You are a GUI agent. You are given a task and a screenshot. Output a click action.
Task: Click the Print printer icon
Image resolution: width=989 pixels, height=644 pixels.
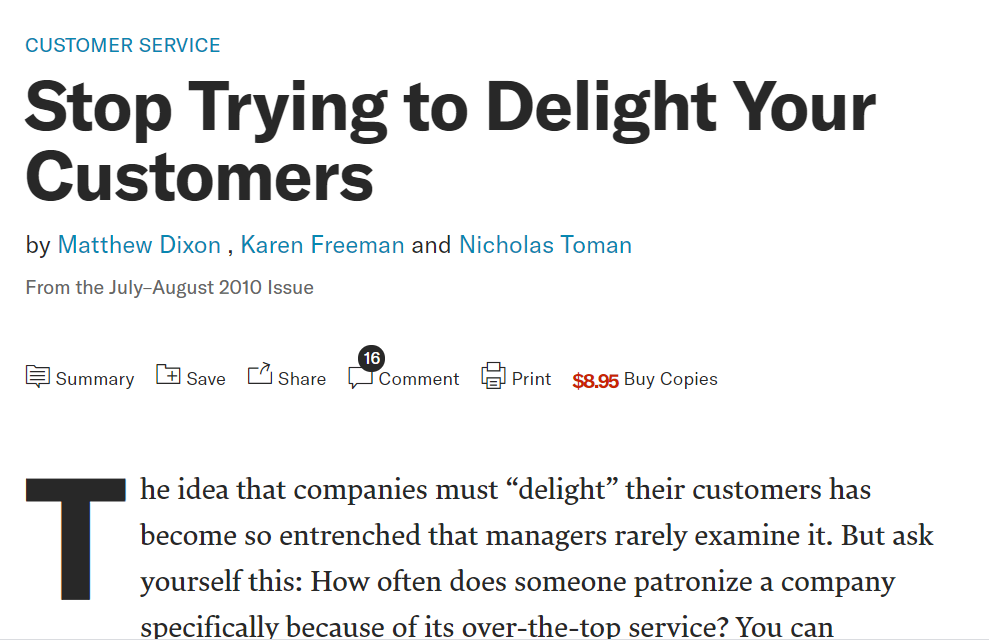pyautogui.click(x=493, y=376)
